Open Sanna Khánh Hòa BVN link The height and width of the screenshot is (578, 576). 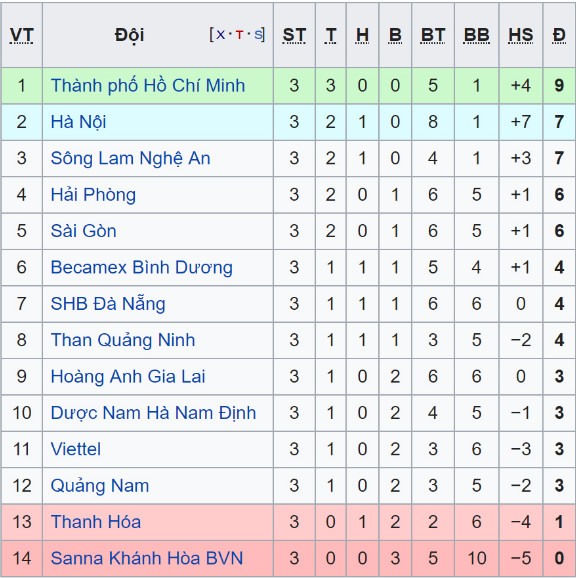147,558
